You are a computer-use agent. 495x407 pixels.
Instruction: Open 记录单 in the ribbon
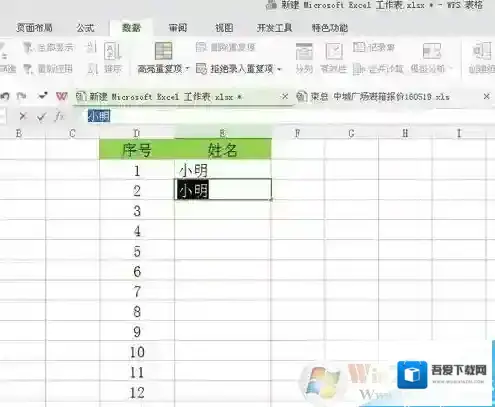tap(374, 47)
